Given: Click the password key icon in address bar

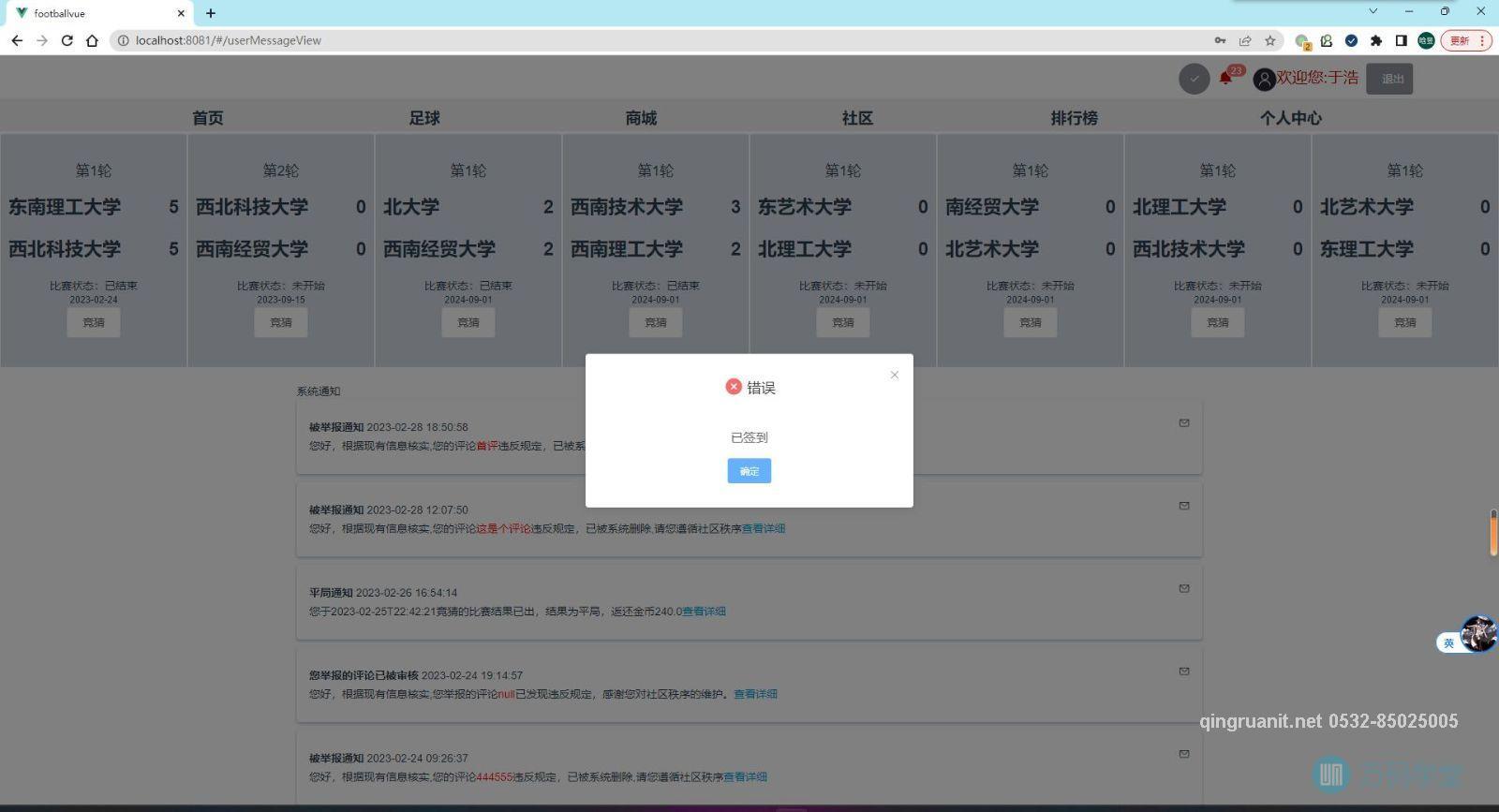Looking at the screenshot, I should [x=1220, y=40].
